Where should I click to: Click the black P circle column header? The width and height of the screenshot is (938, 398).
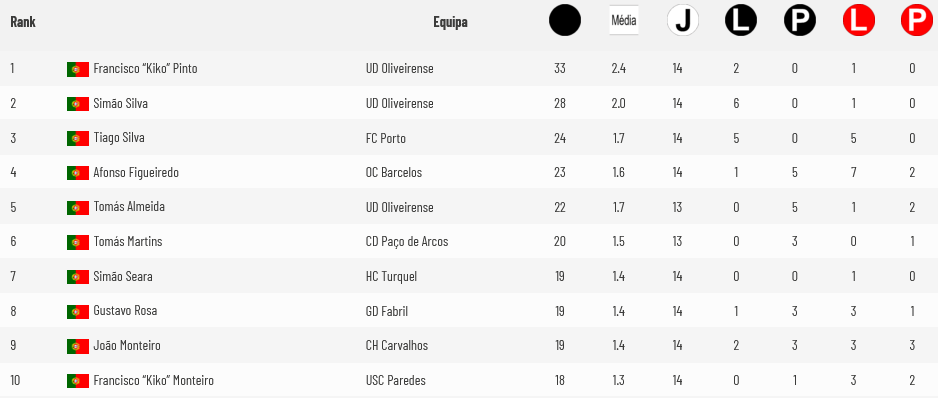pos(800,20)
